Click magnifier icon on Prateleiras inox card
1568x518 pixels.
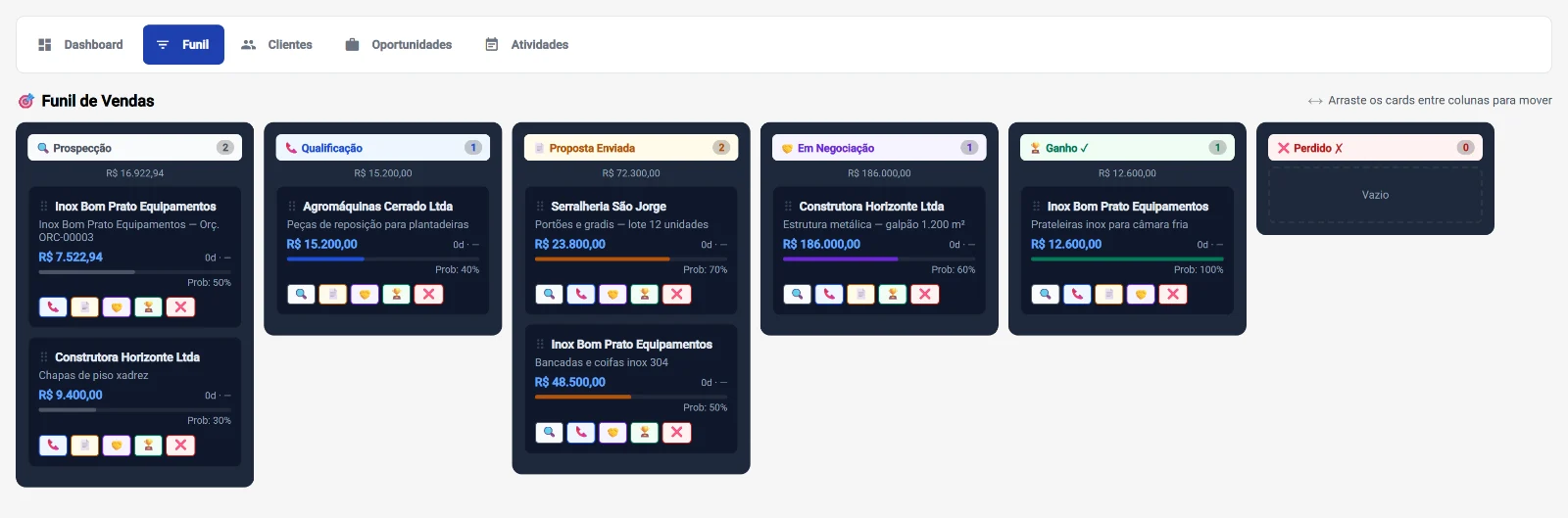click(x=1045, y=294)
